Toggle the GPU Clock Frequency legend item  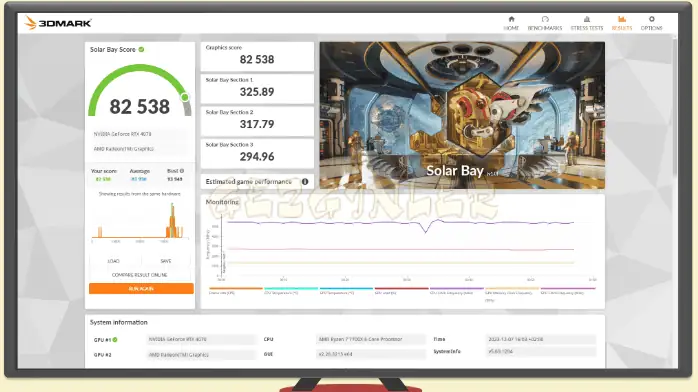pos(568,291)
